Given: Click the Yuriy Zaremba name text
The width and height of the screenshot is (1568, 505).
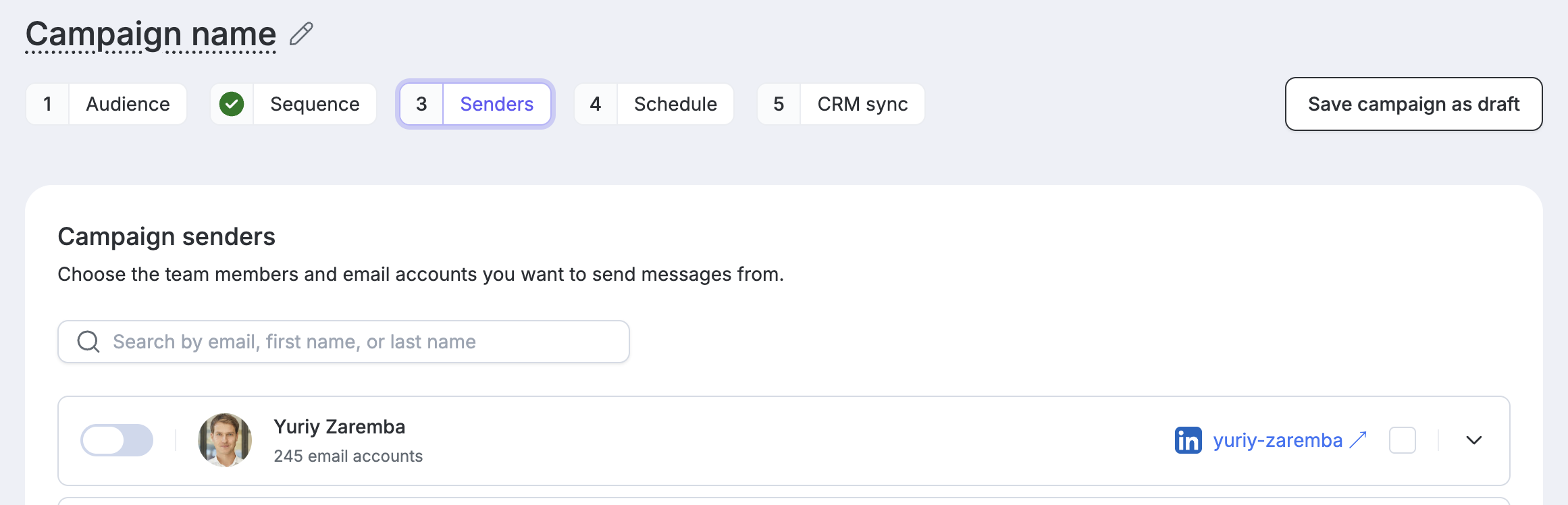Looking at the screenshot, I should (340, 427).
